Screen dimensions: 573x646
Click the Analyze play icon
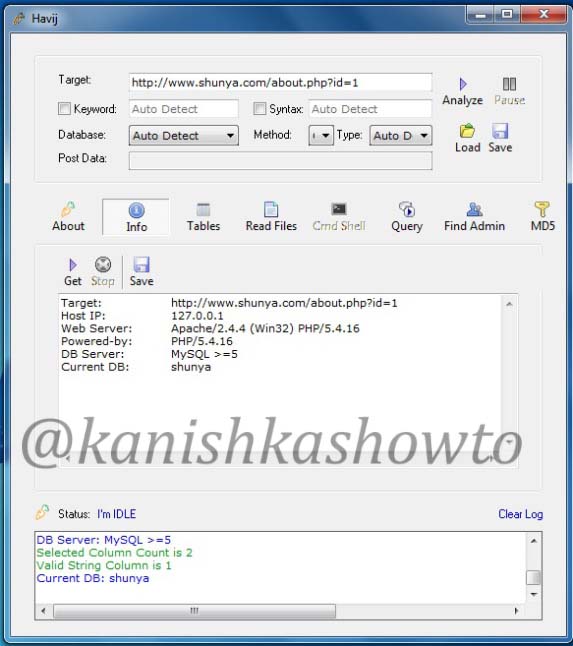(x=463, y=84)
